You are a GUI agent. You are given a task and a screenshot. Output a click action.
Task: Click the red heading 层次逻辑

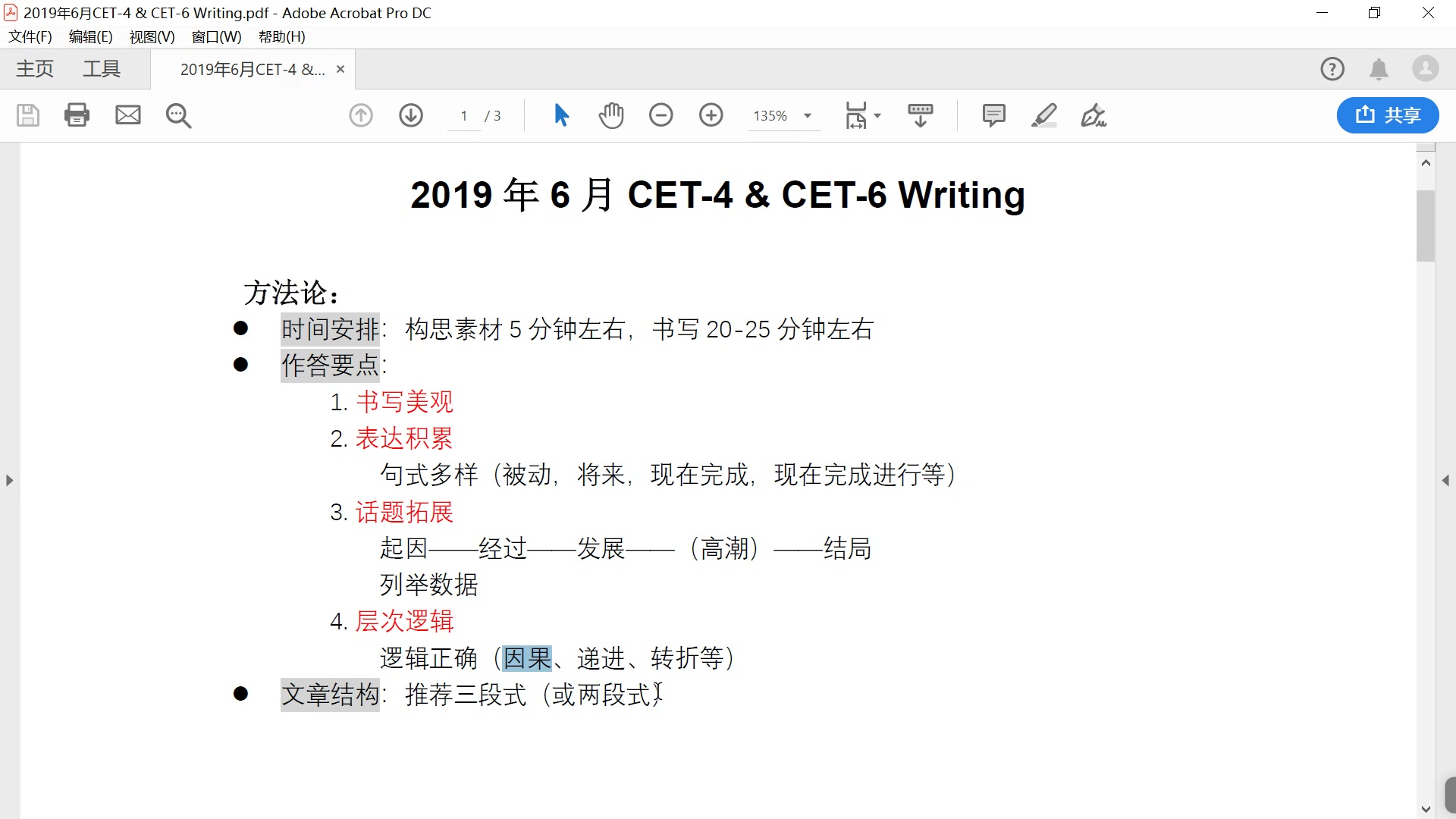(x=404, y=621)
